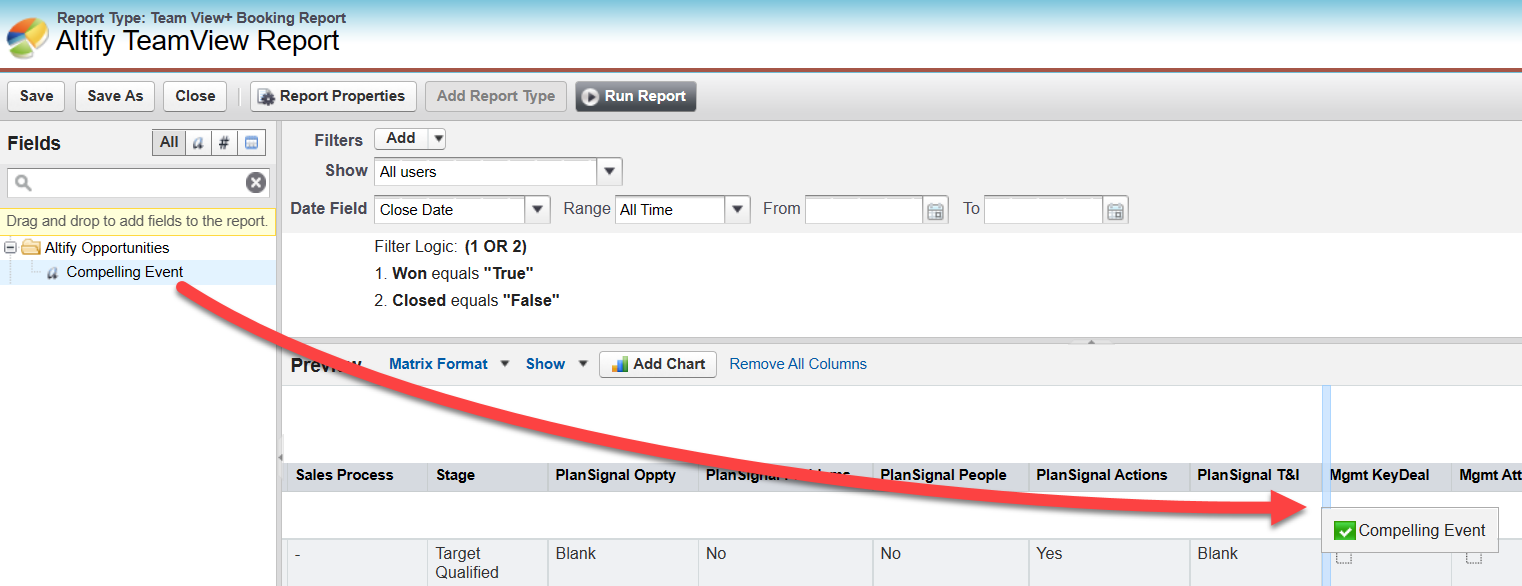1522x586 pixels.
Task: Click the Filter Logic '(1 OR 2)' text
Action: (496, 246)
